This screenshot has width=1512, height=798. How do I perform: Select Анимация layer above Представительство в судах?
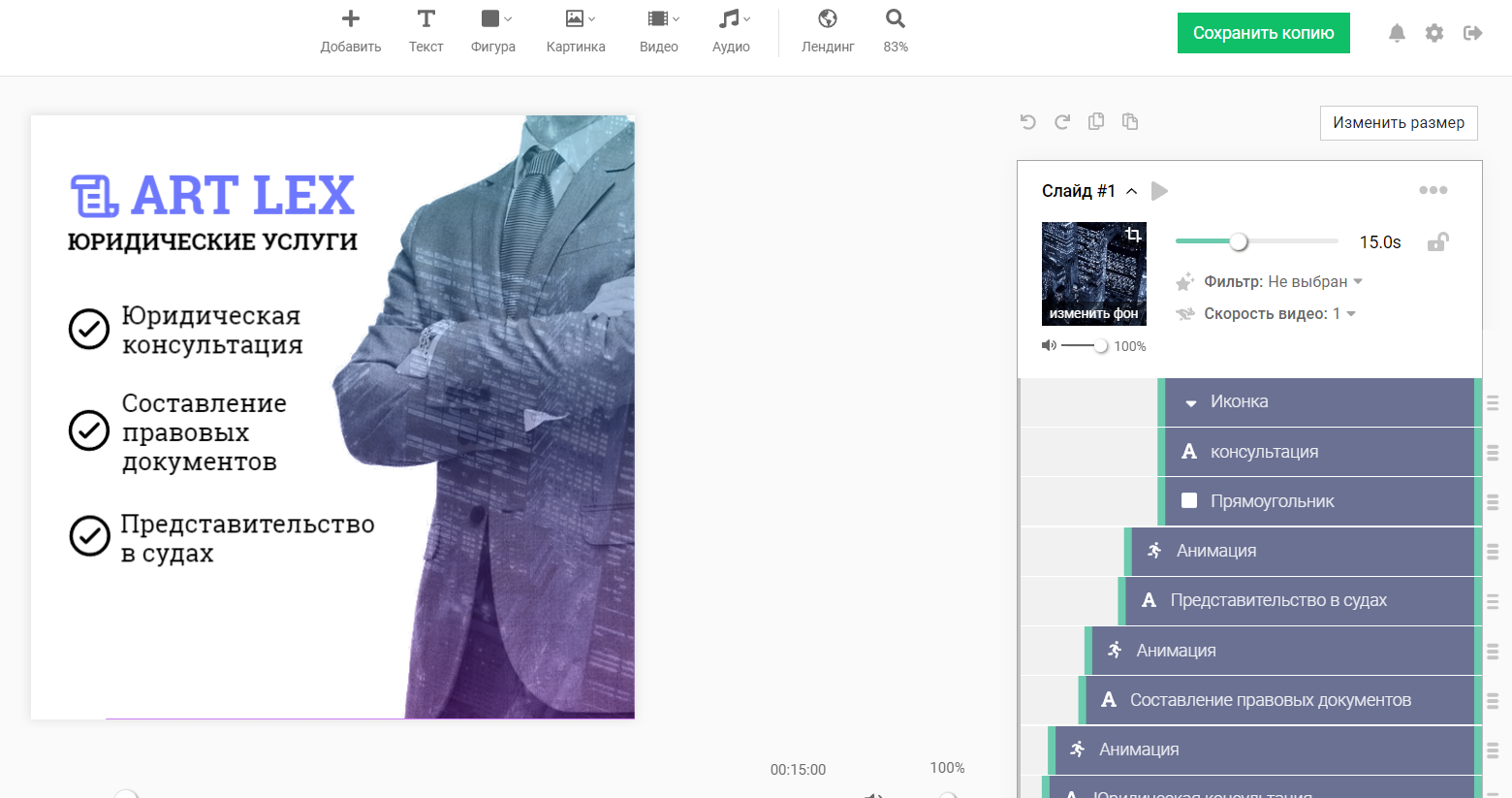click(x=1303, y=551)
